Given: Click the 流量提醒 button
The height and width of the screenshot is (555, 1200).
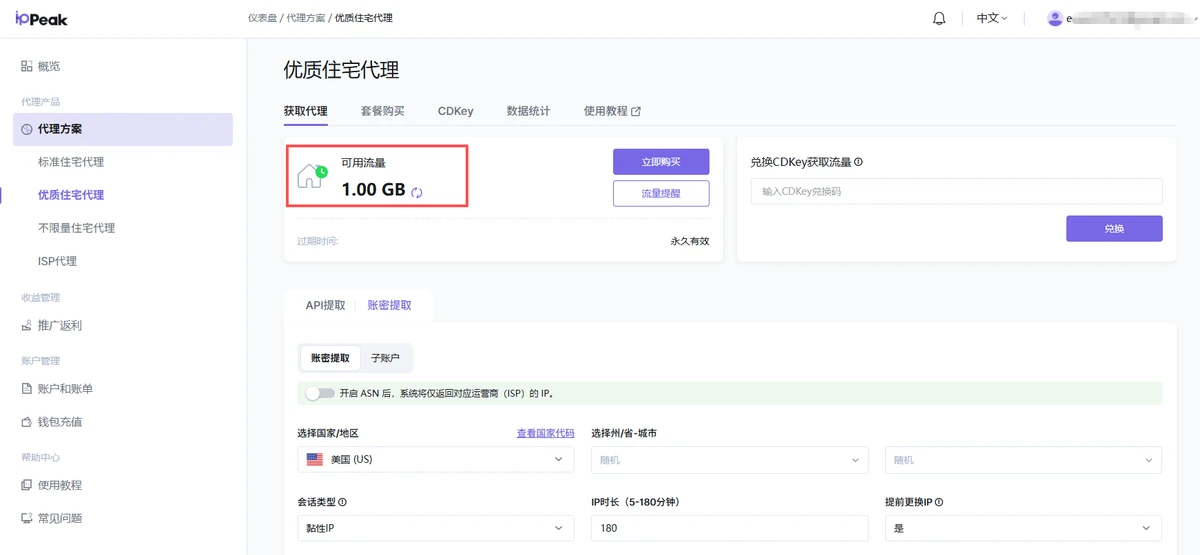Looking at the screenshot, I should [x=661, y=193].
